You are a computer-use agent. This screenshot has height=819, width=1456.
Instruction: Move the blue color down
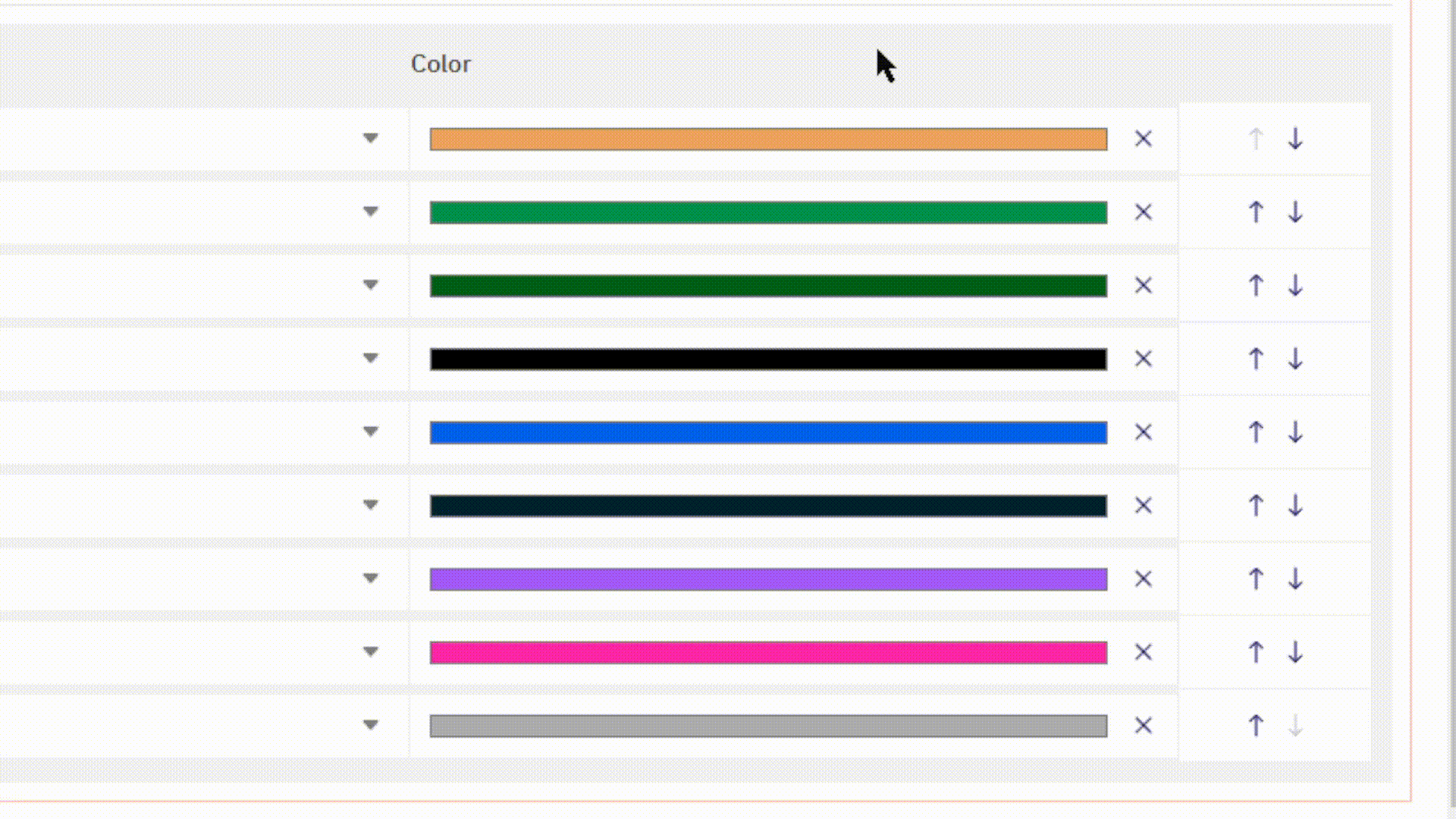tap(1295, 432)
